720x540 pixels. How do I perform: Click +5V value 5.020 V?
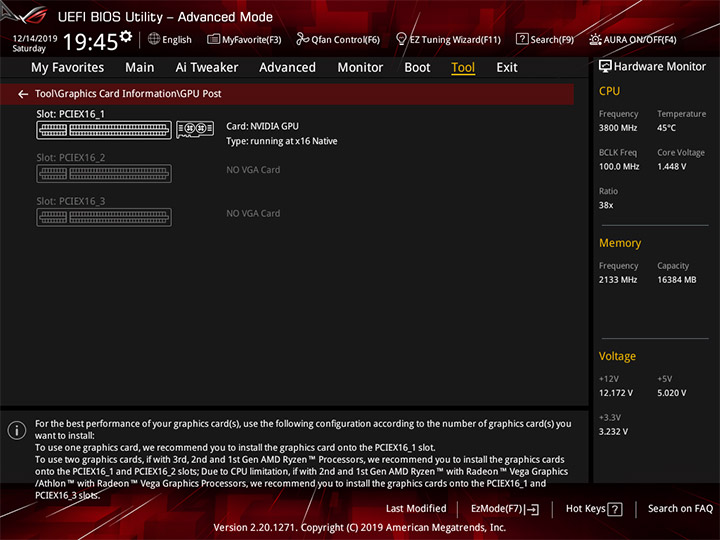click(671, 393)
